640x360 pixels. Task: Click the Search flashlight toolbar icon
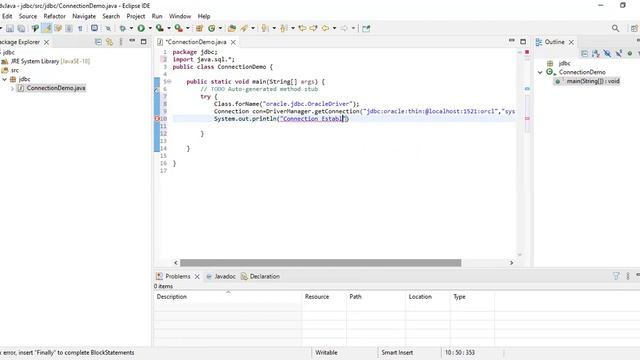click(x=244, y=28)
